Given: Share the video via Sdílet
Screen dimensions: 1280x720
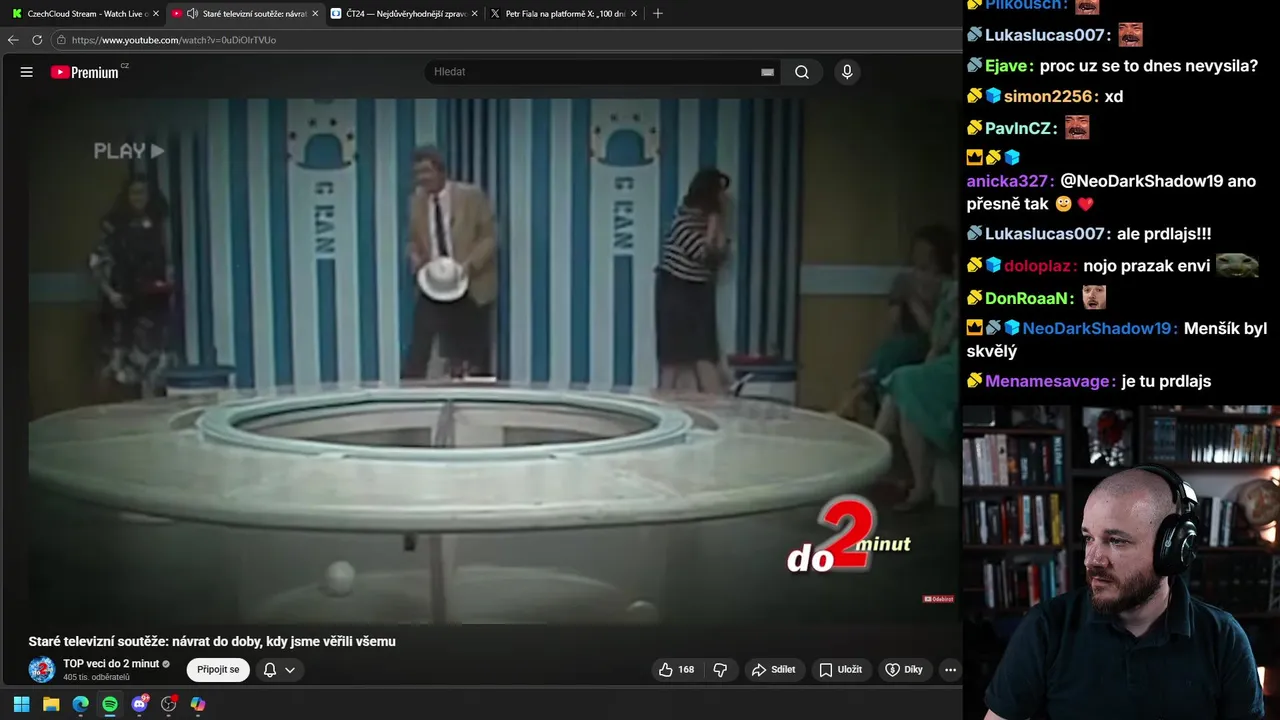Looking at the screenshot, I should [774, 669].
